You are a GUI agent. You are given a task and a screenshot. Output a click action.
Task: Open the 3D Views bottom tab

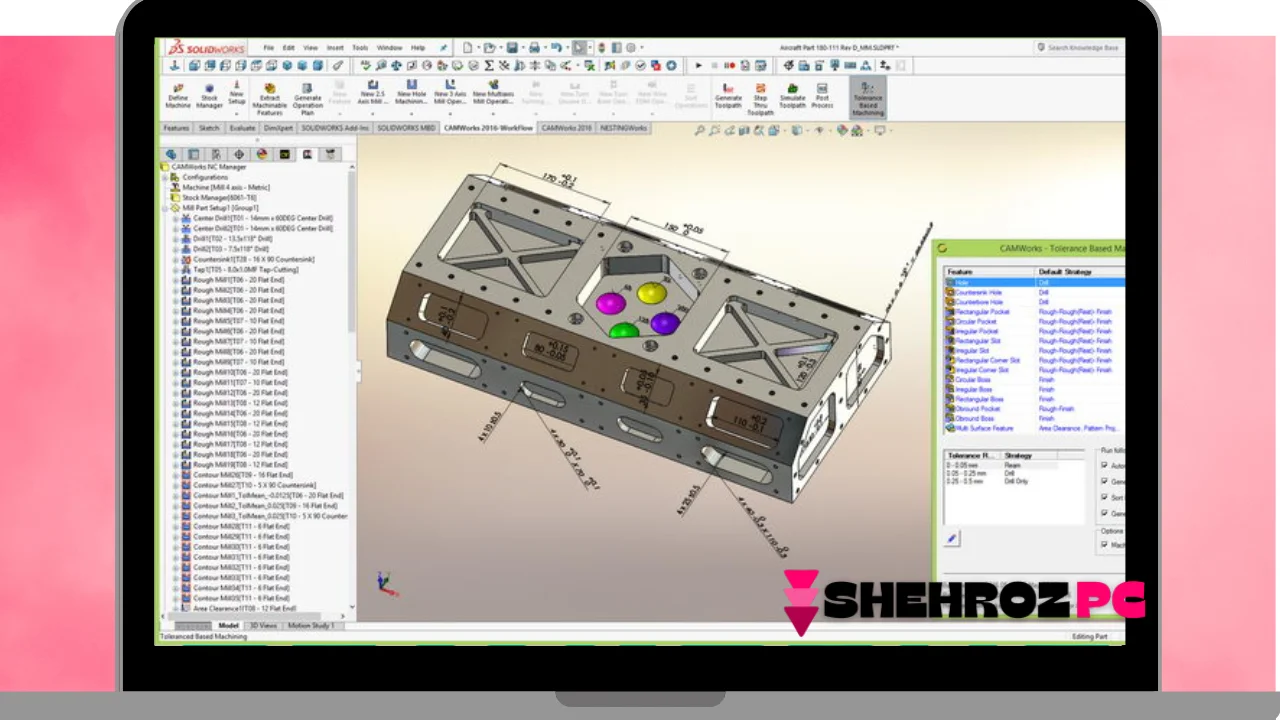pyautogui.click(x=263, y=625)
